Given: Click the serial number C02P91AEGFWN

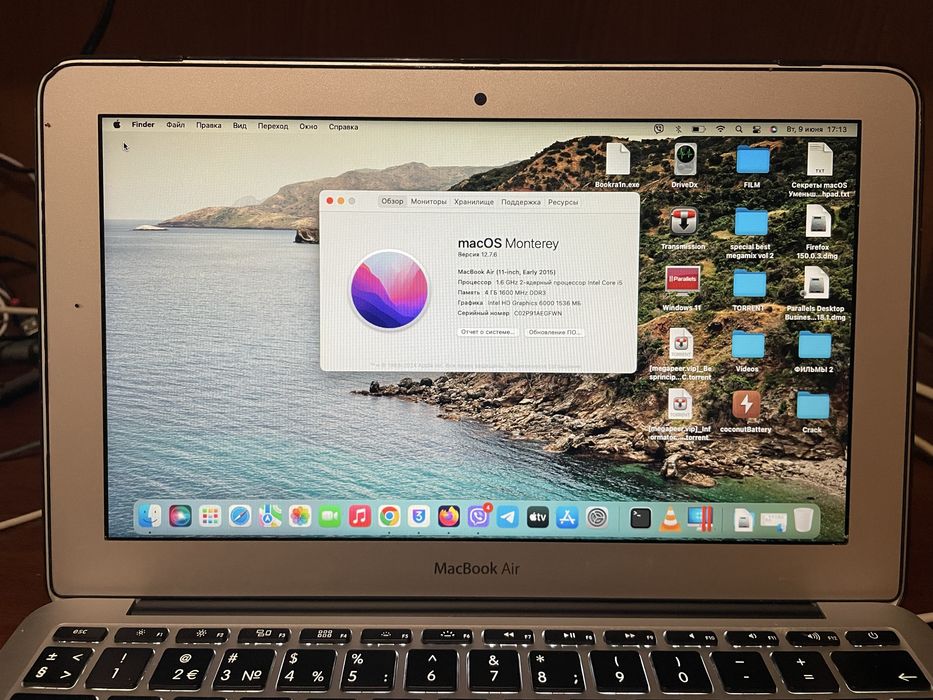Looking at the screenshot, I should [538, 313].
